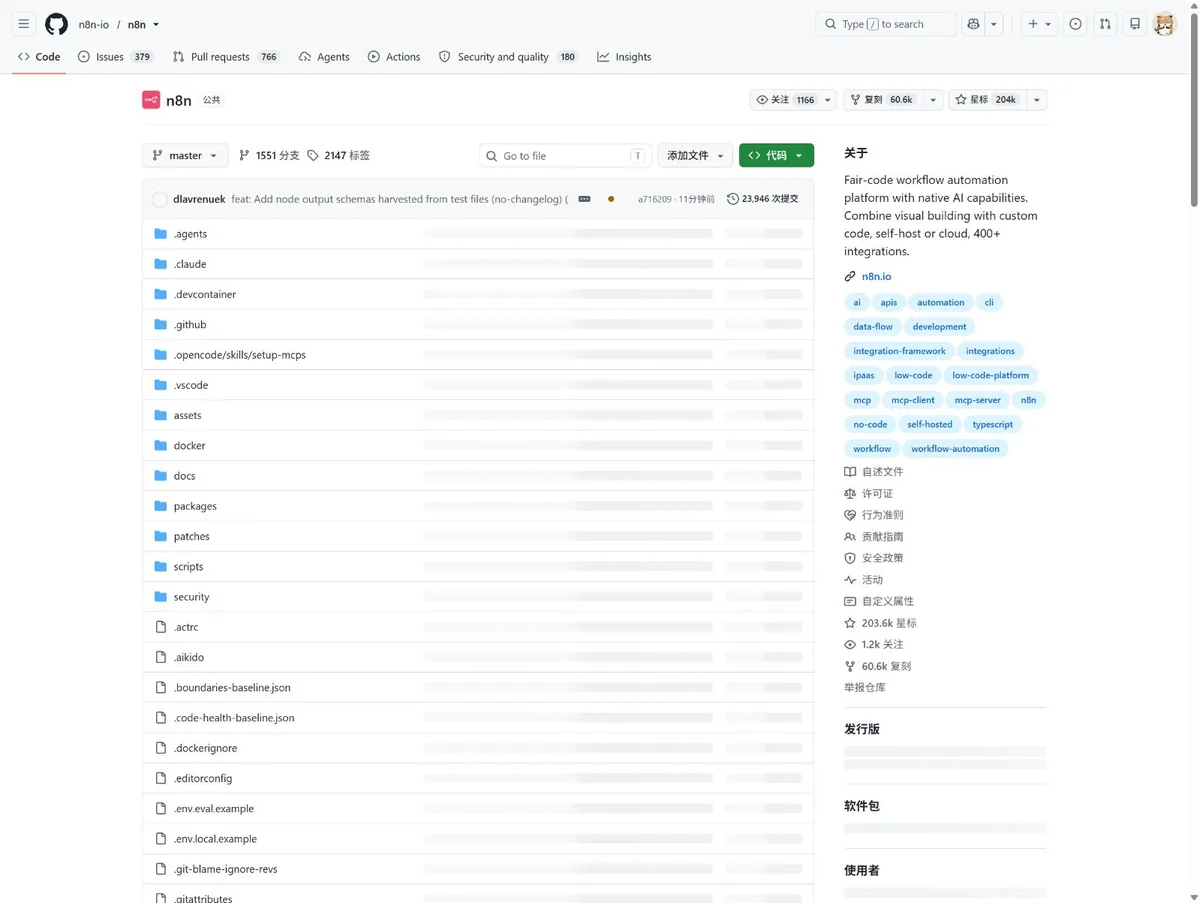1200x903 pixels.
Task: Click the typescript topic tag
Action: point(992,424)
